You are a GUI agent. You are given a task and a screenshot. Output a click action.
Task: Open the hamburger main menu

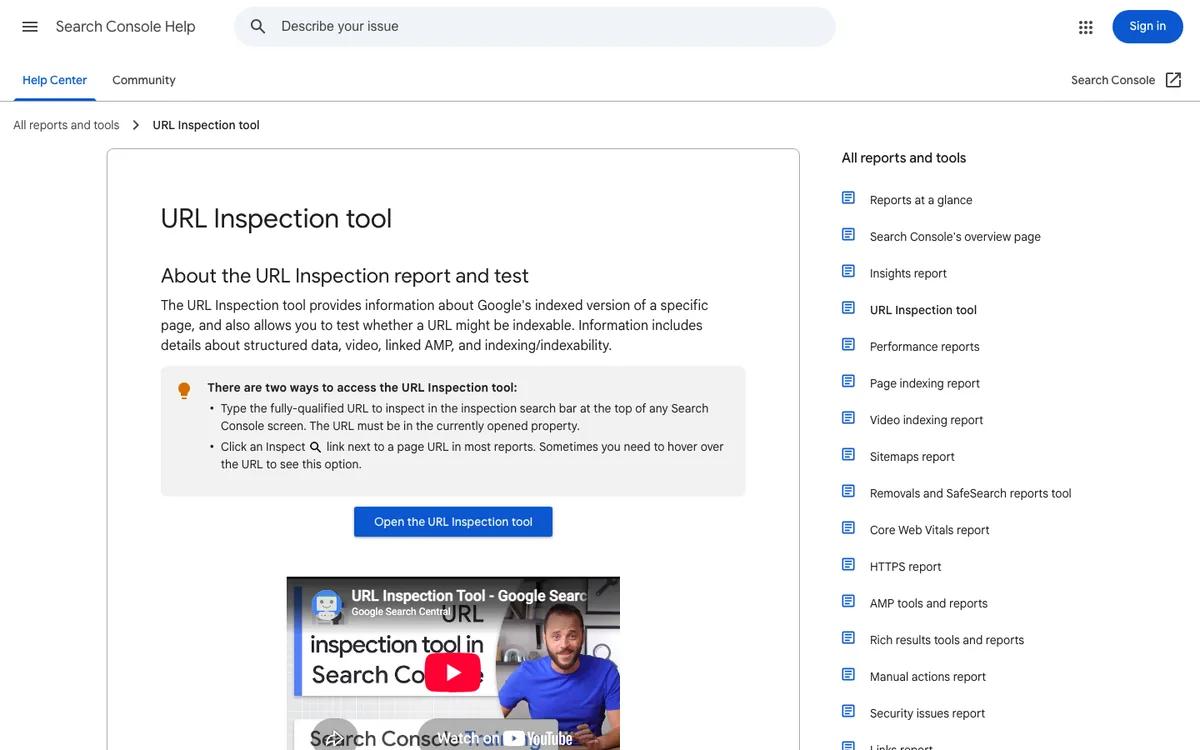coord(30,27)
